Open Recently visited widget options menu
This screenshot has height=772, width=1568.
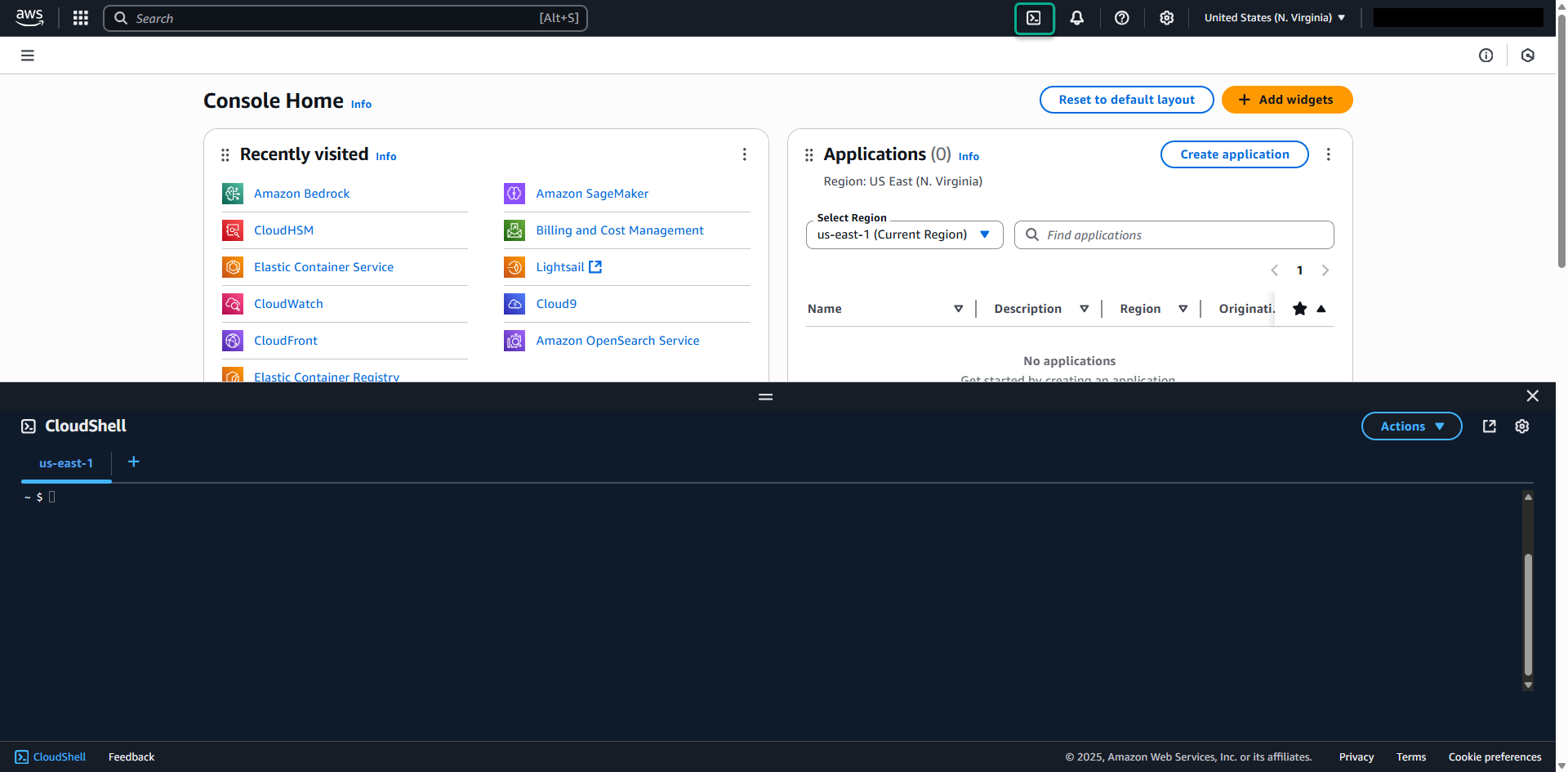coord(744,154)
